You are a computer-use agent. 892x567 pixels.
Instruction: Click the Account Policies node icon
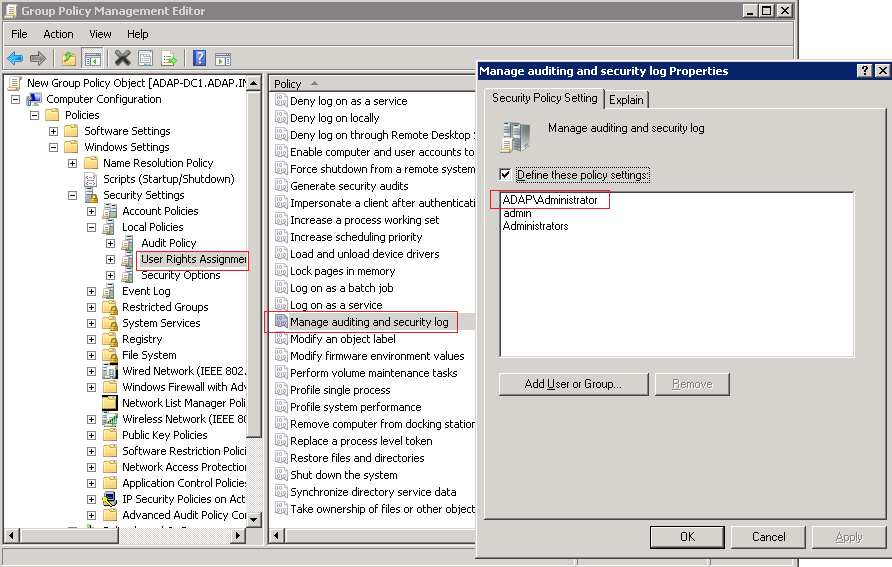[x=110, y=211]
